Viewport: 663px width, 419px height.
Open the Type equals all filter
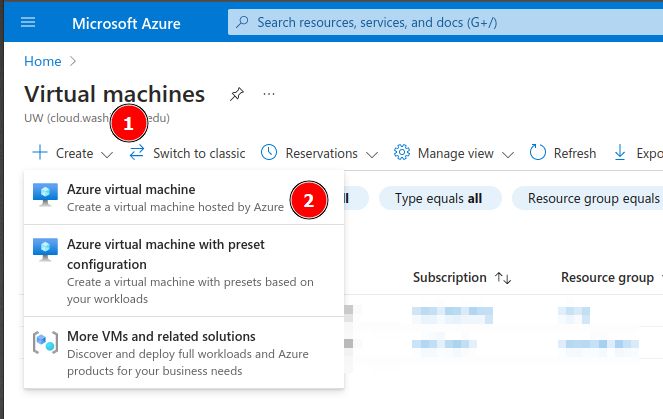(440, 198)
